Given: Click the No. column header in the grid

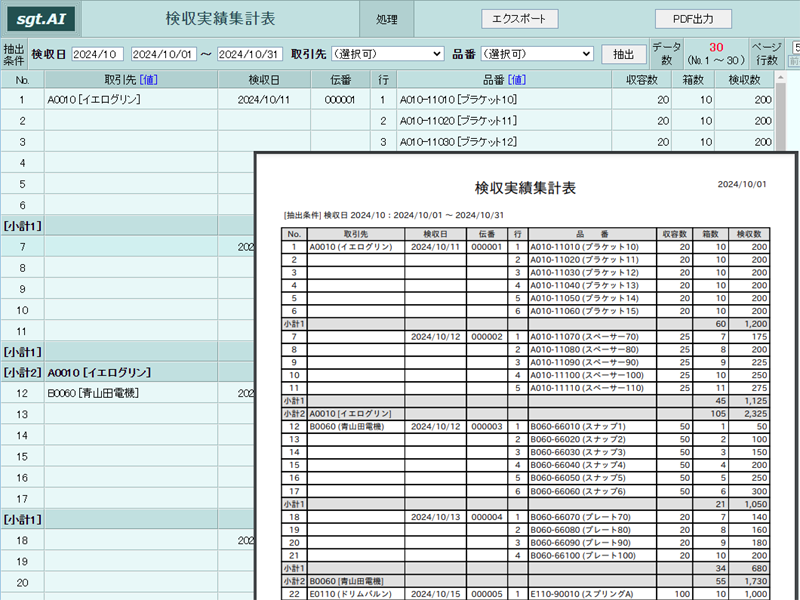Looking at the screenshot, I should pos(22,80).
